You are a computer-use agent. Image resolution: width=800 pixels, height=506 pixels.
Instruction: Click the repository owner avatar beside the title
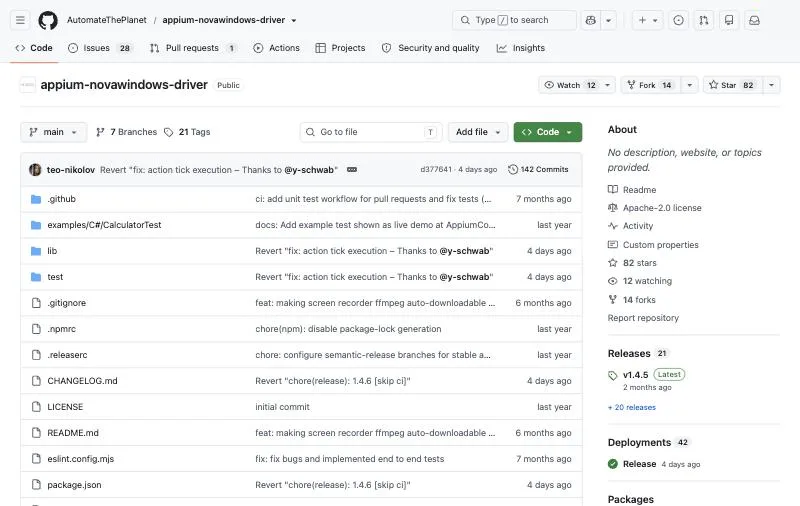(28, 85)
